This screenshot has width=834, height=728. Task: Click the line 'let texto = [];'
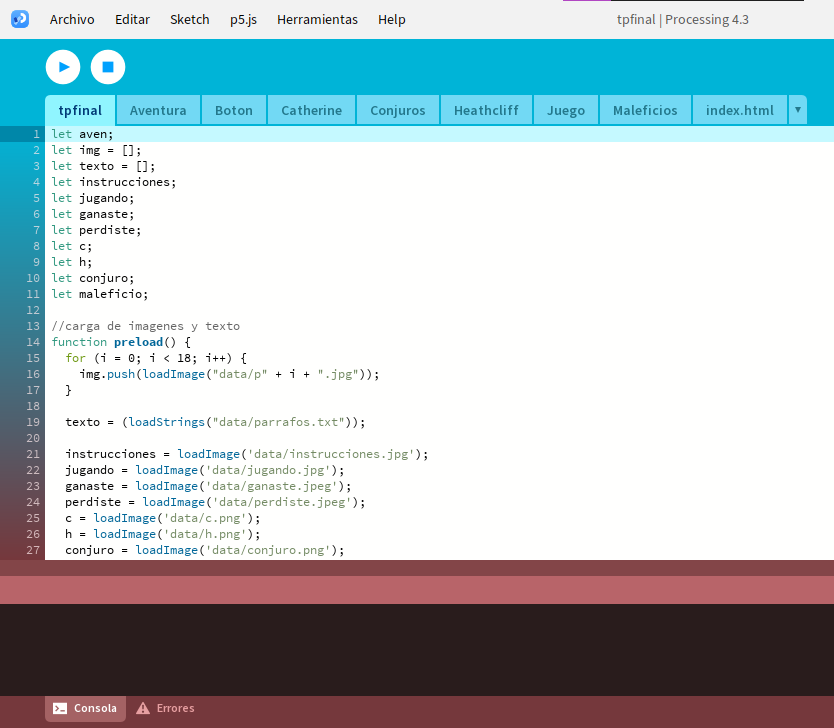click(x=103, y=166)
